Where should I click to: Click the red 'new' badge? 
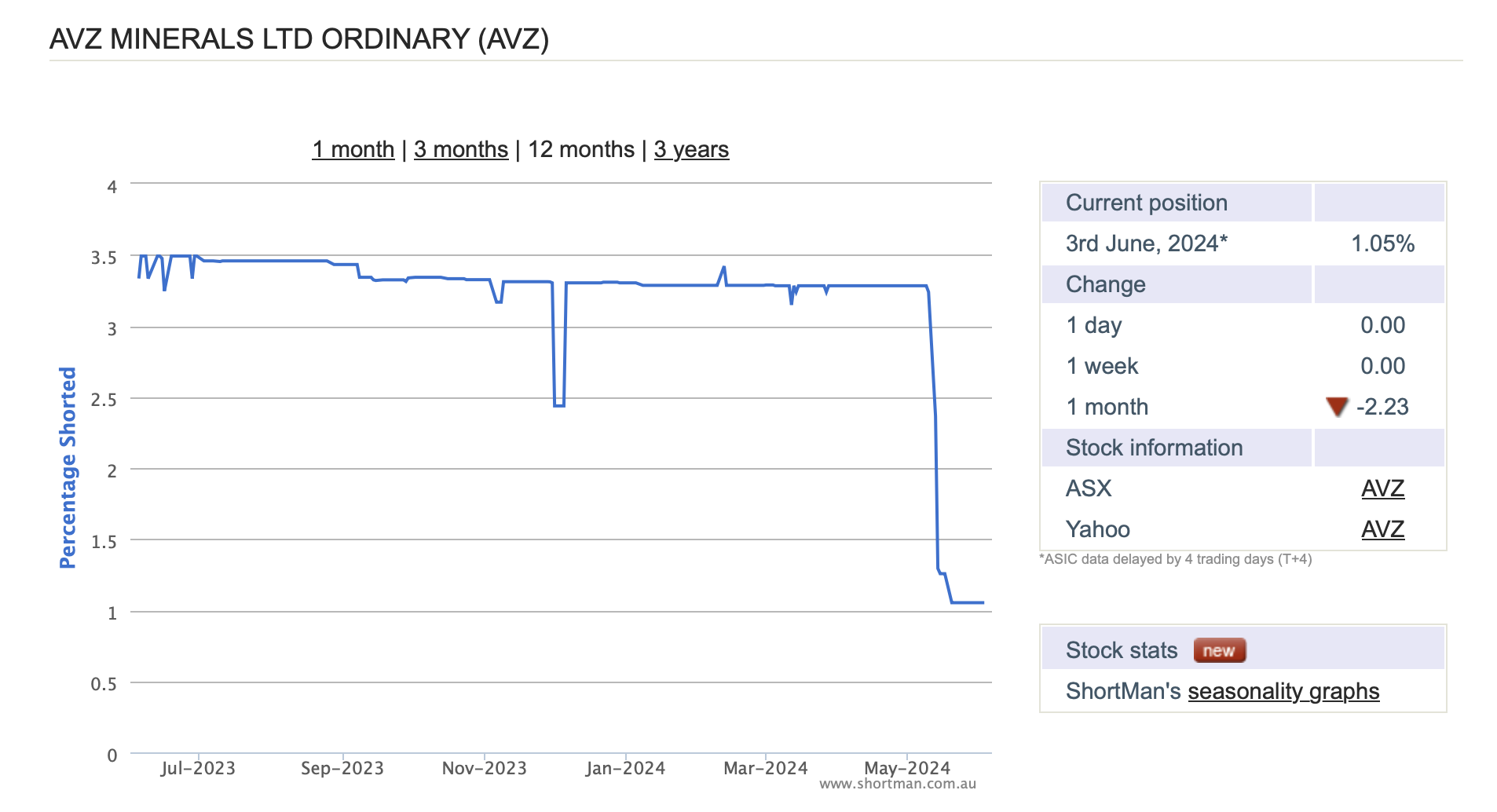[x=1219, y=650]
